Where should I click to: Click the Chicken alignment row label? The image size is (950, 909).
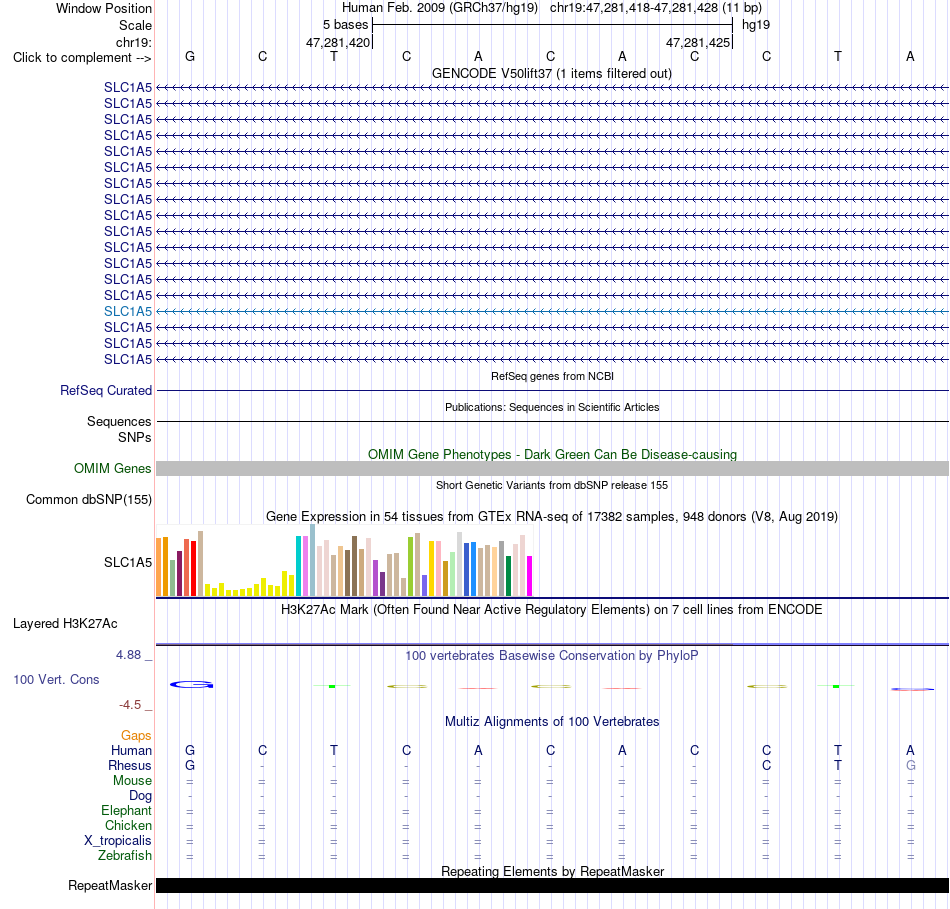128,825
